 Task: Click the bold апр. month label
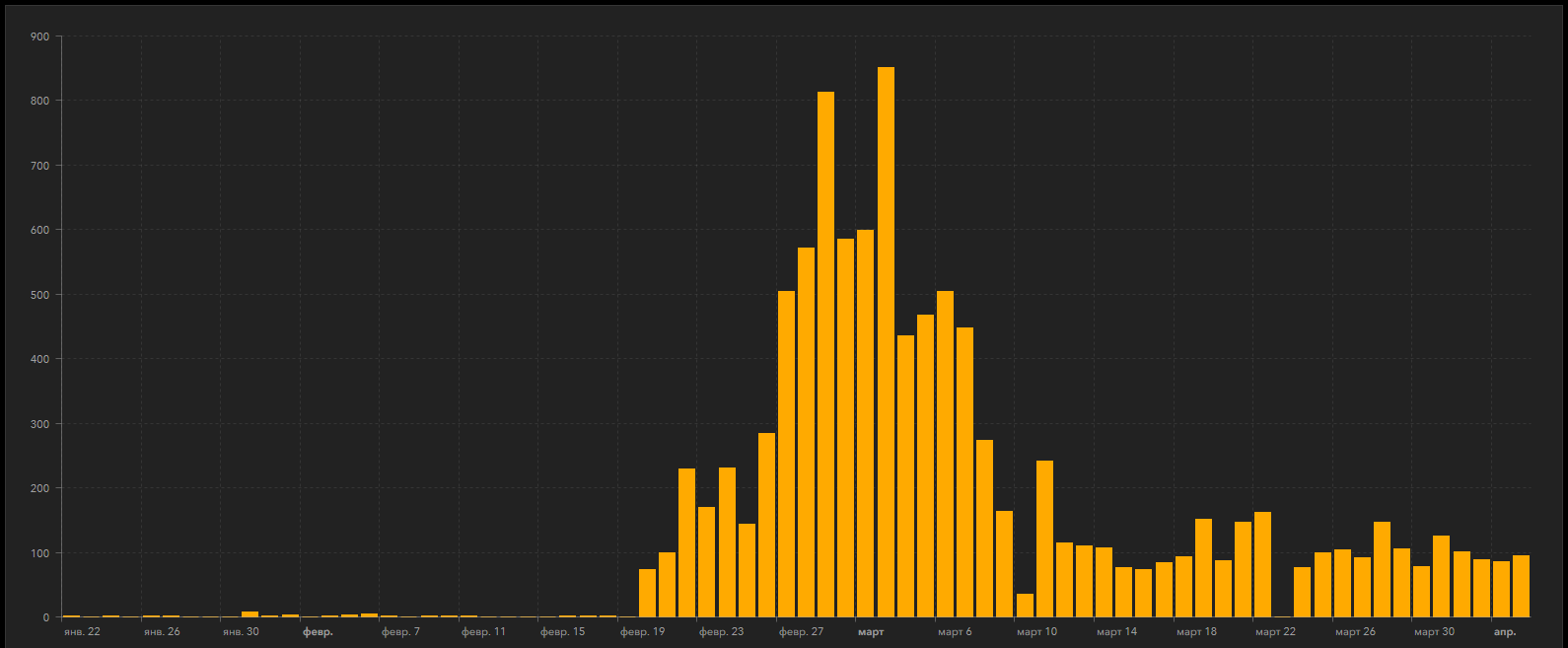coord(1505,631)
